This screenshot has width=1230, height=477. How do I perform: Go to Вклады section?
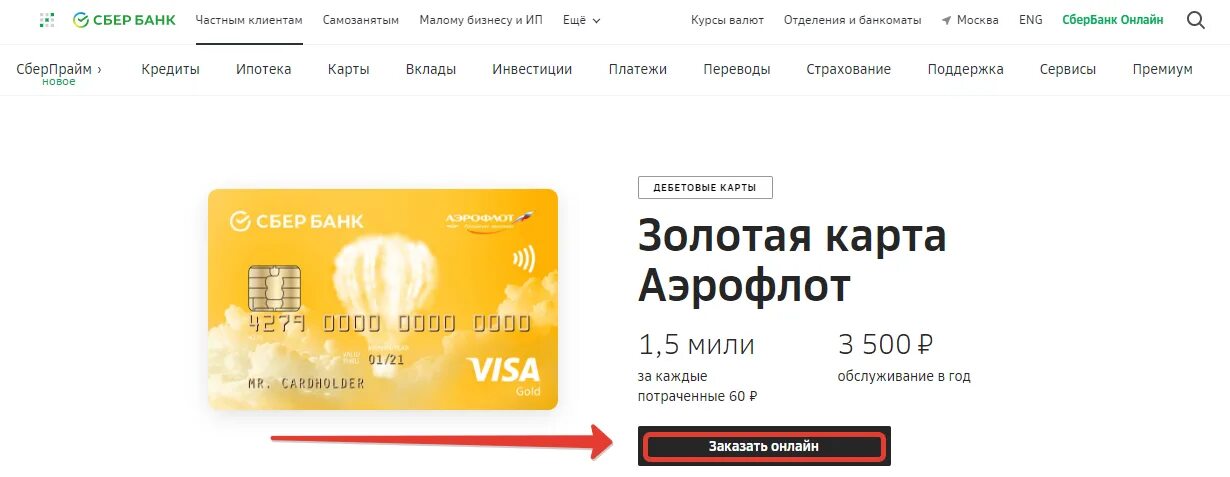pos(431,69)
